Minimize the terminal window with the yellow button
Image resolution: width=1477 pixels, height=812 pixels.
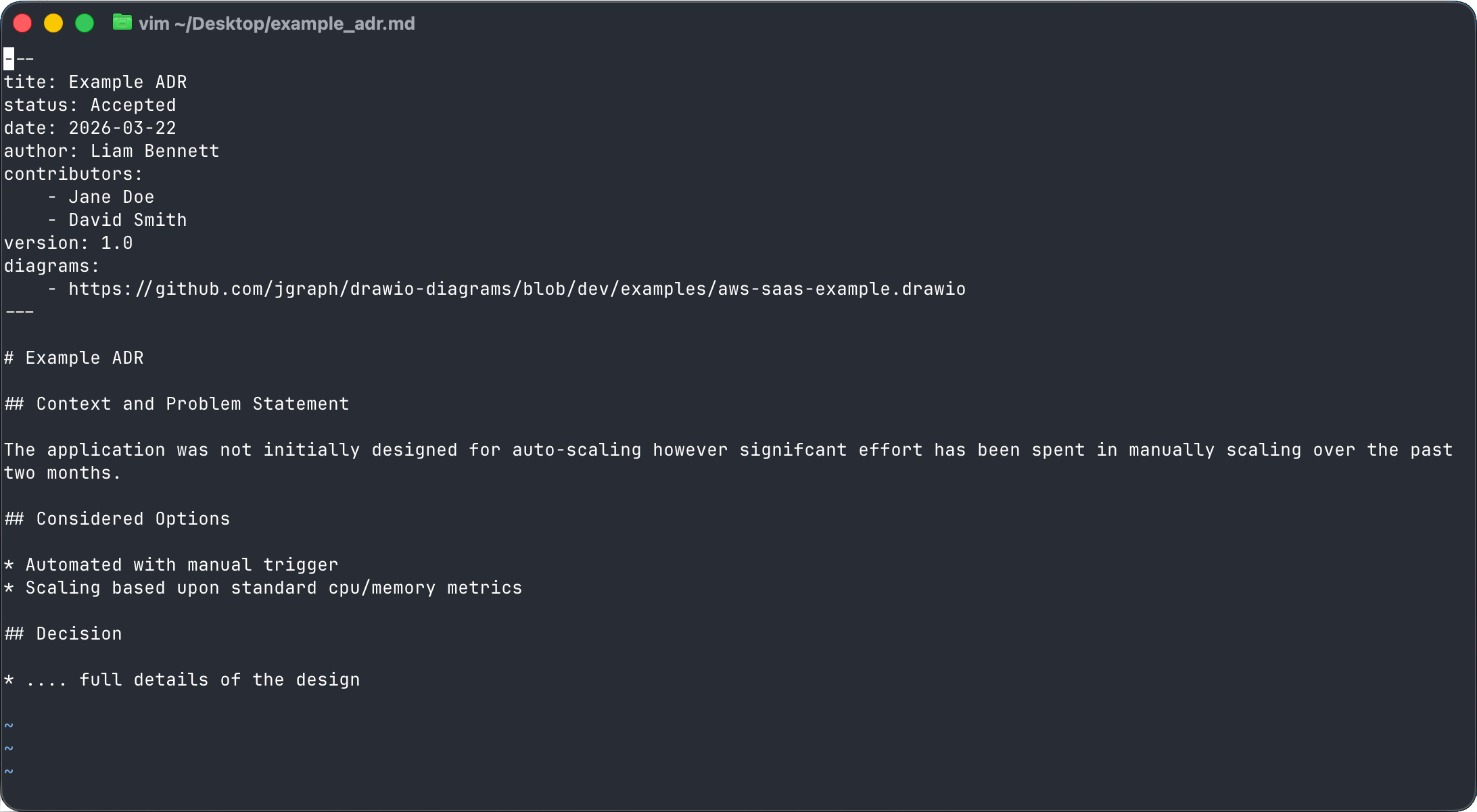point(53,24)
